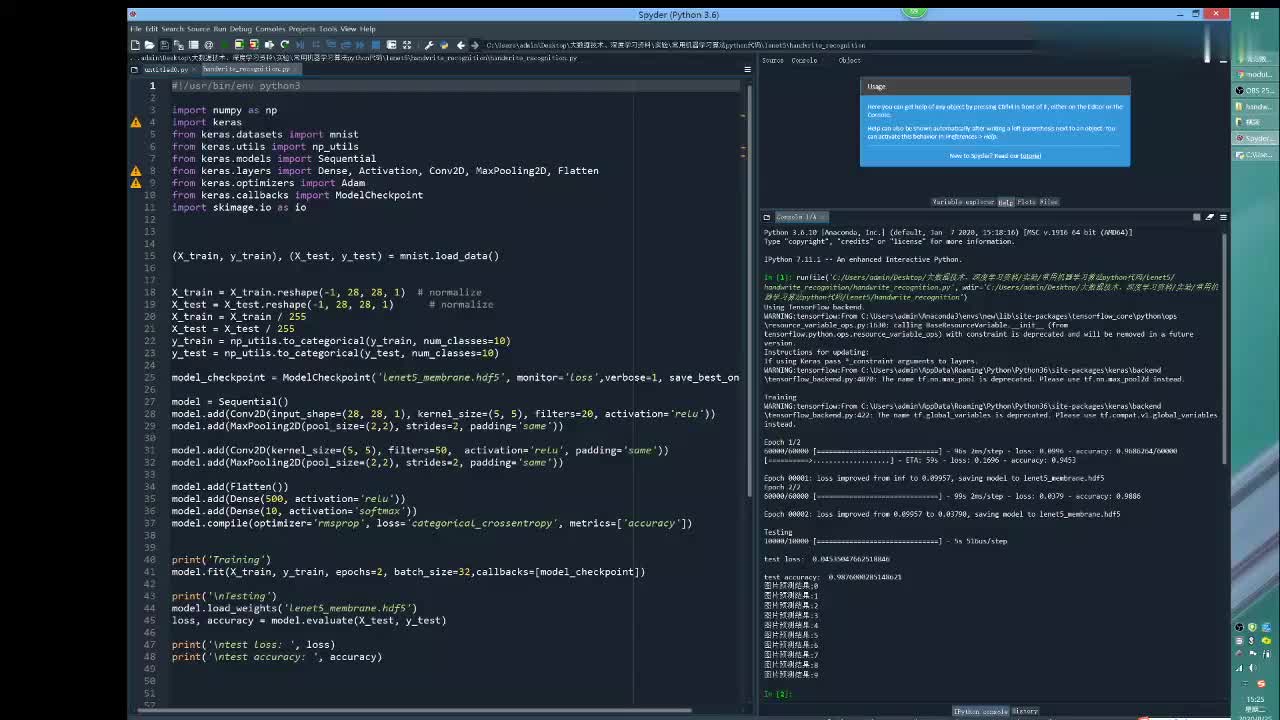Image resolution: width=1280 pixels, height=720 pixels.
Task: Click the In [2]: console prompt
Action: click(x=777, y=694)
